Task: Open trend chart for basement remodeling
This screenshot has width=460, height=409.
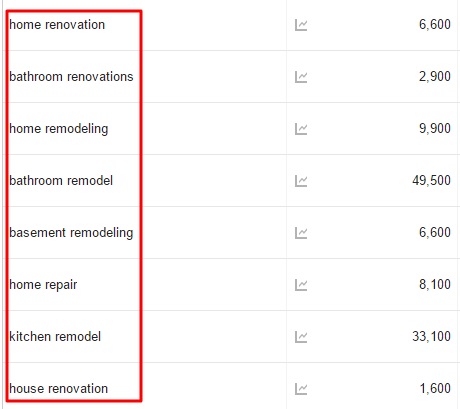Action: (x=301, y=233)
